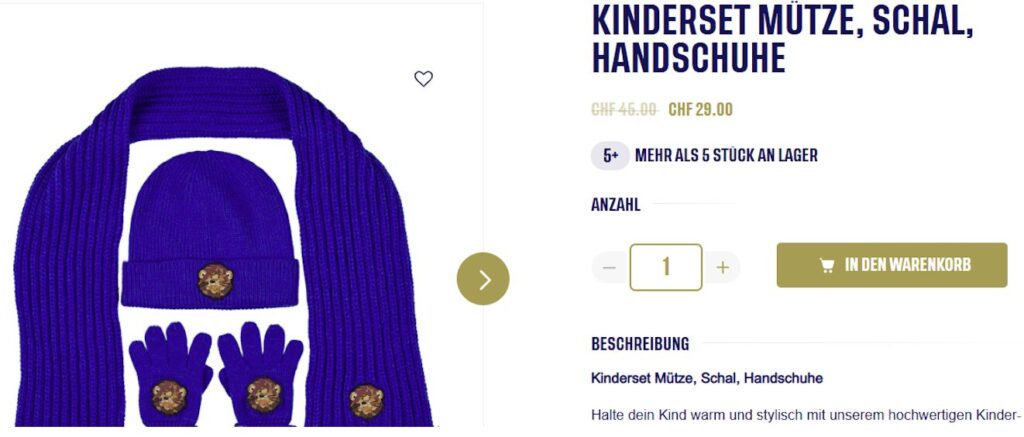Increase quantity with plus button
Viewport: 1024px width, 437px height.
722,267
